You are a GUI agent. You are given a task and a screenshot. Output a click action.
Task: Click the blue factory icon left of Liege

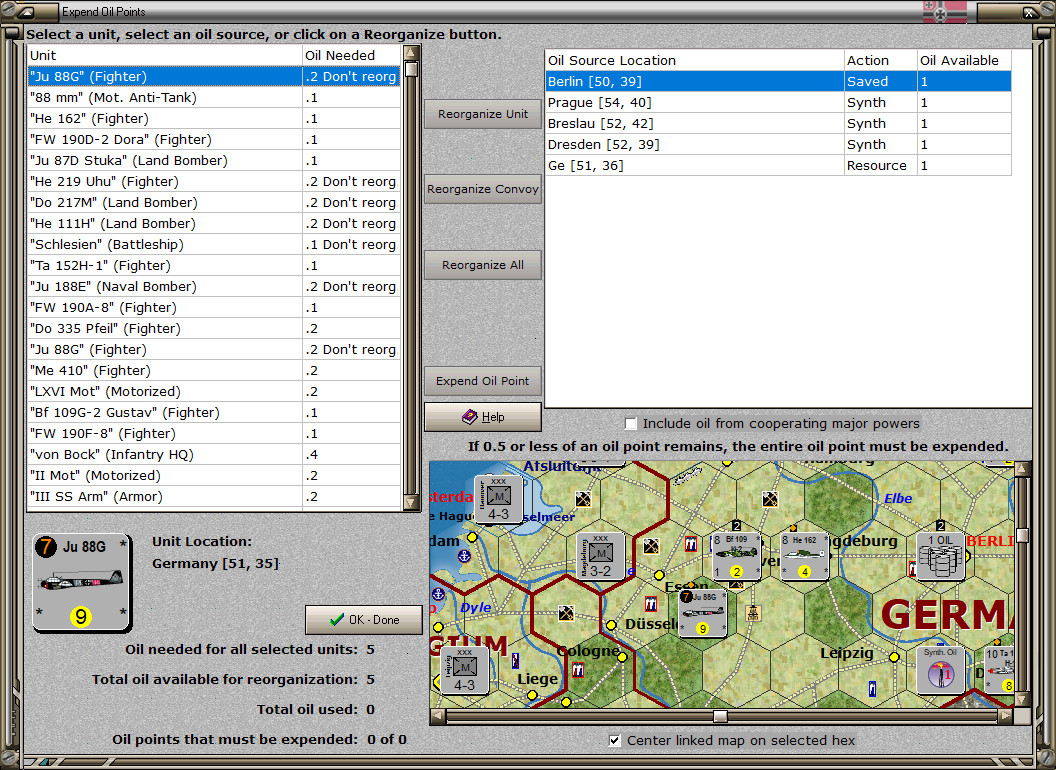click(x=515, y=660)
